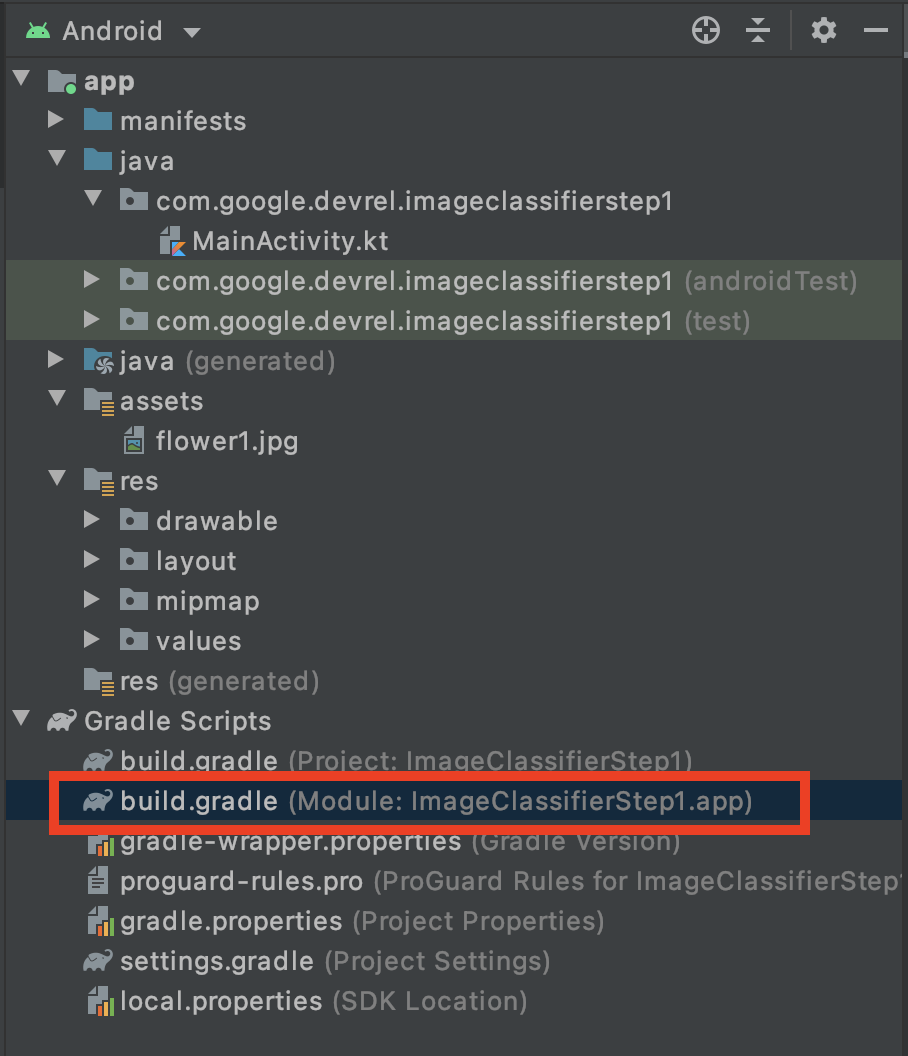Open the Android view selector dropdown
908x1056 pixels.
[191, 30]
